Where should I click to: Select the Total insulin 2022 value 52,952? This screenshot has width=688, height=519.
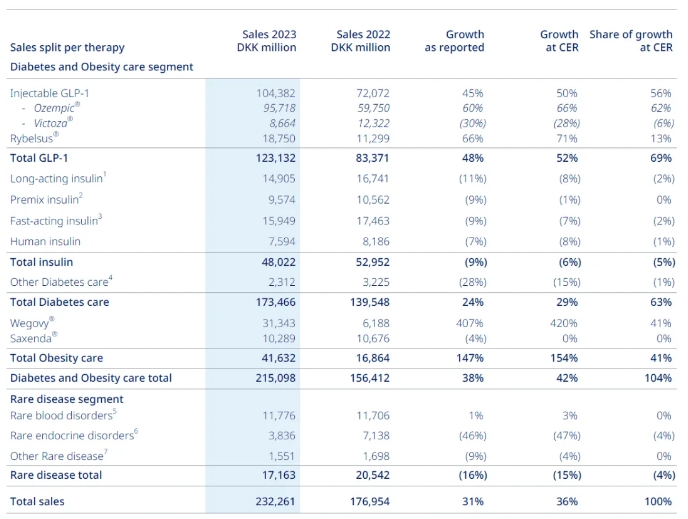click(373, 262)
